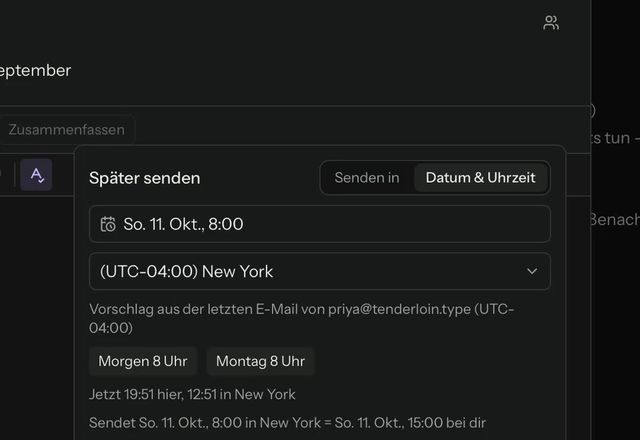Toggle the text formatting A icon
Image resolution: width=640 pixels, height=440 pixels.
pos(36,175)
